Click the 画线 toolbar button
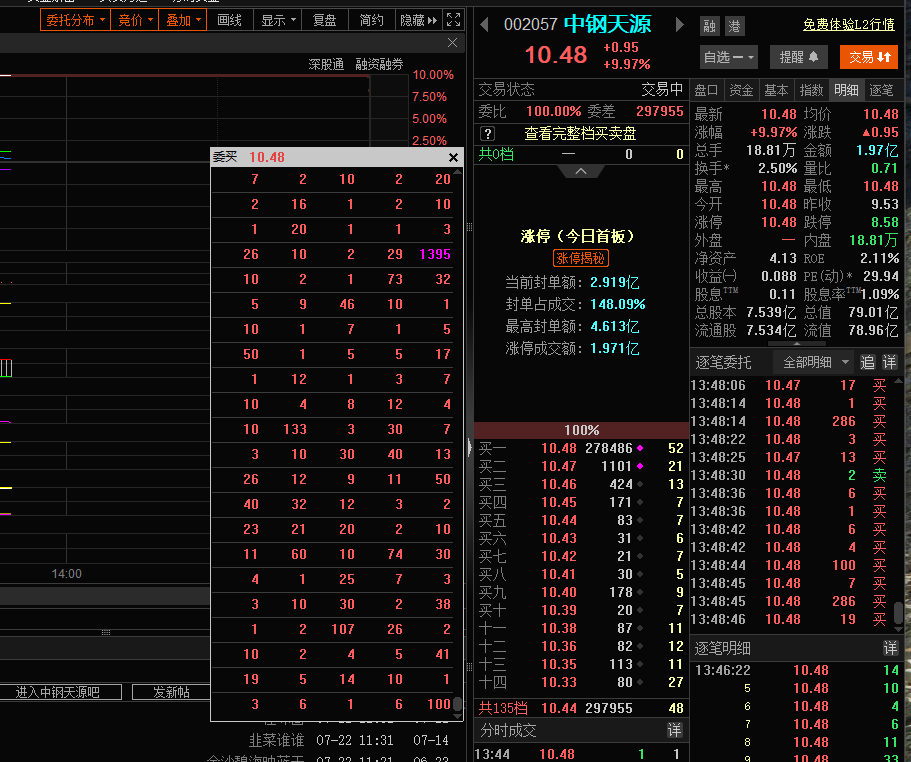Screen dimensions: 911x762 [x=229, y=20]
